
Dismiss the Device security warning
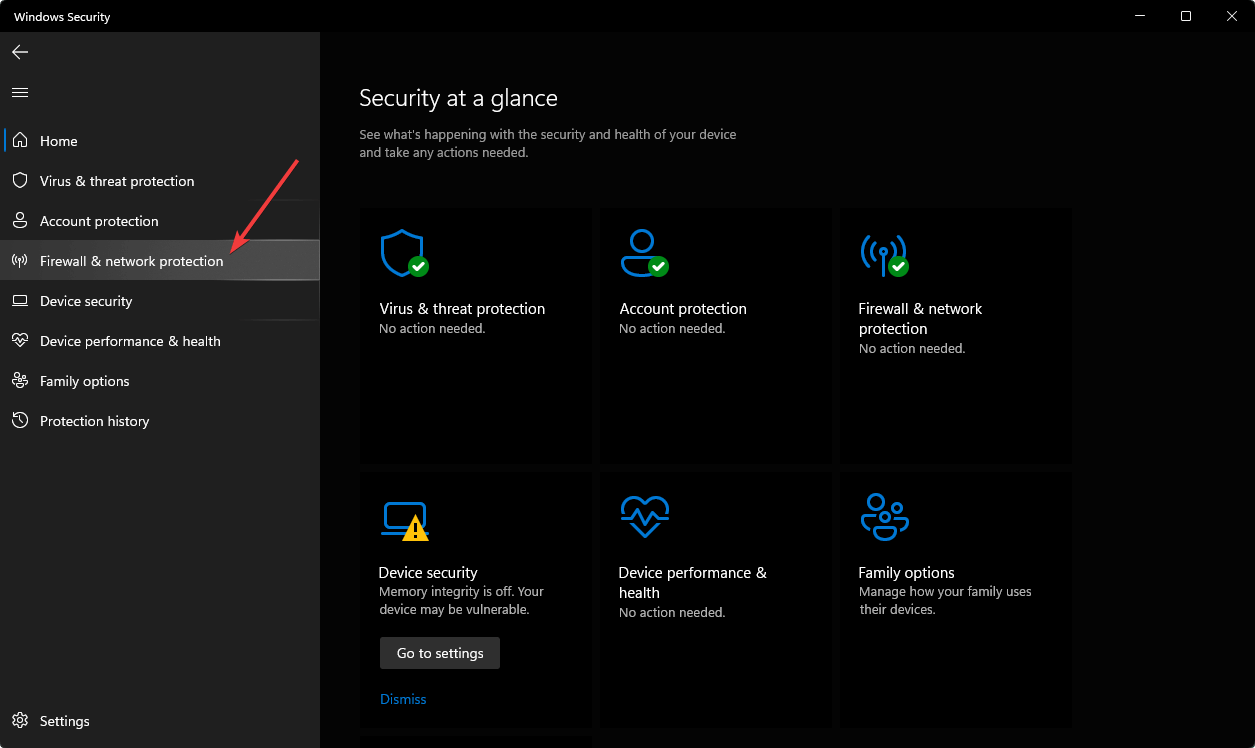(403, 699)
